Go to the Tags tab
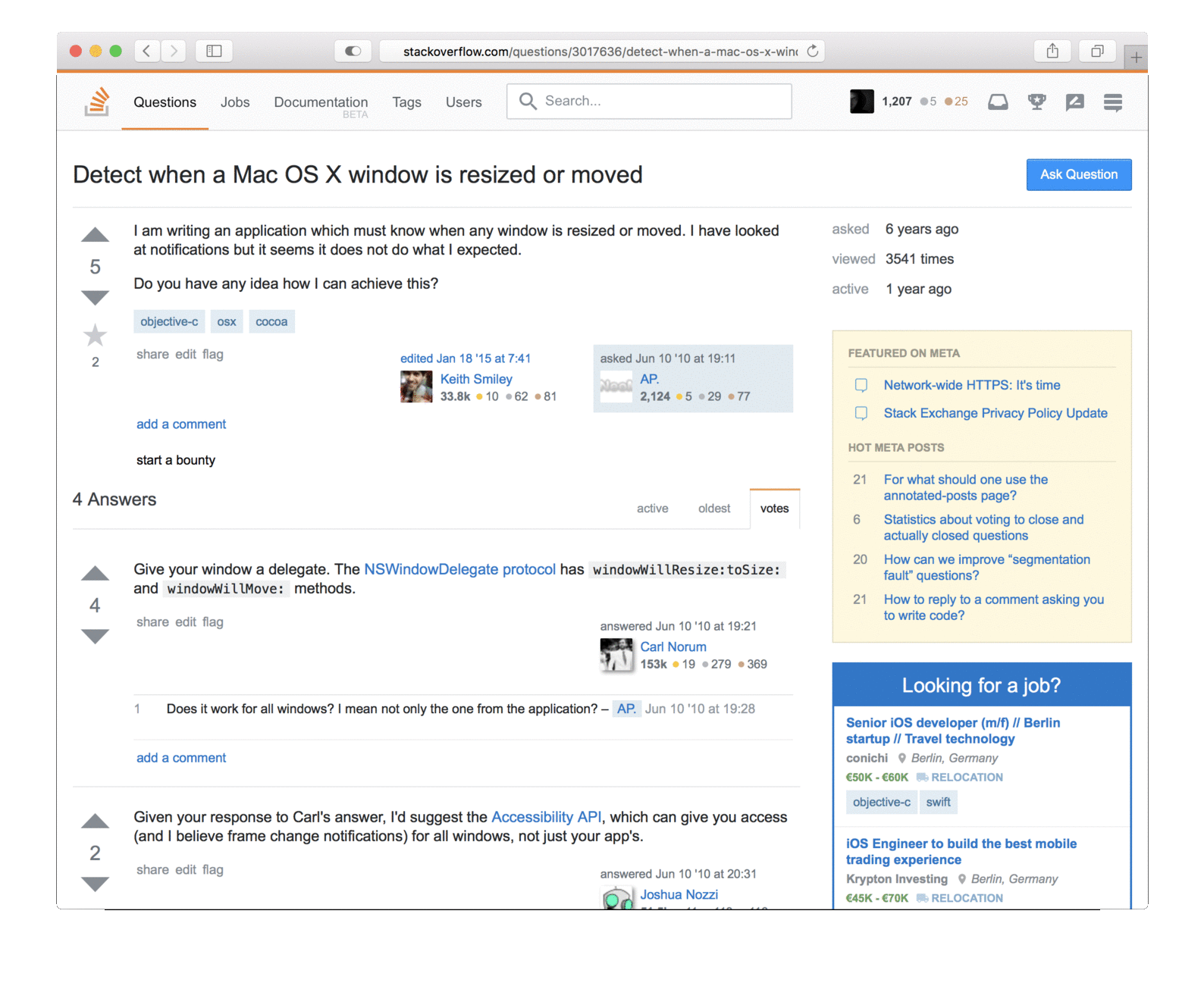This screenshot has height=989, width=1204. click(406, 102)
